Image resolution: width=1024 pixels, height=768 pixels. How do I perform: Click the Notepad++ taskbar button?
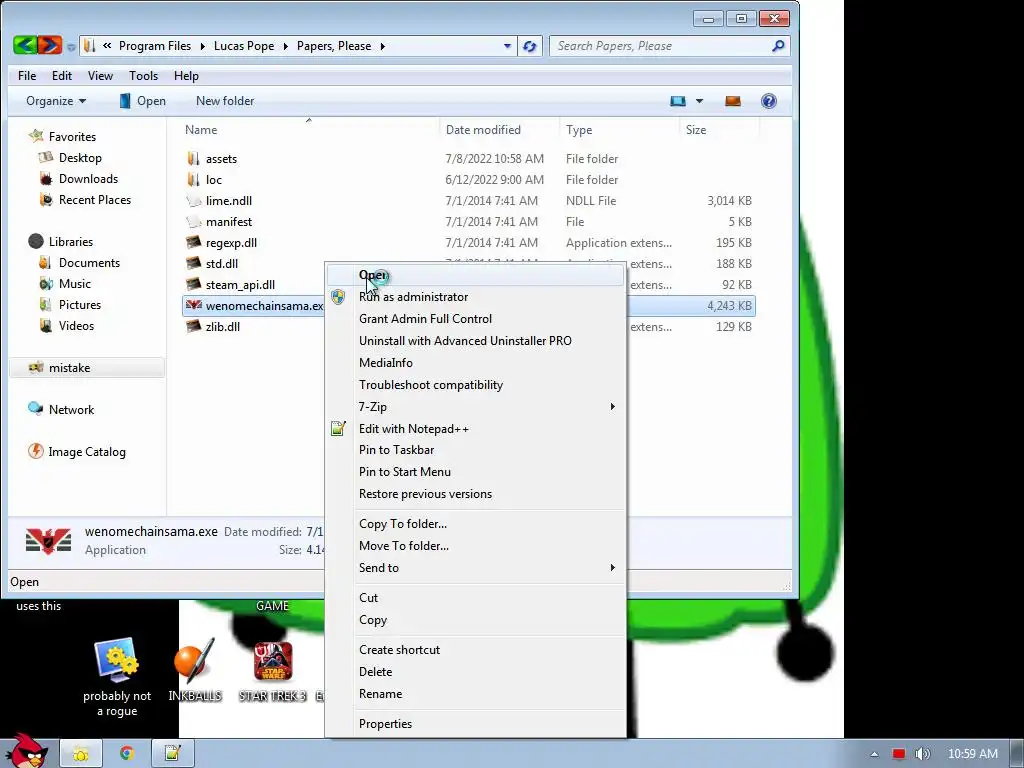[x=172, y=753]
